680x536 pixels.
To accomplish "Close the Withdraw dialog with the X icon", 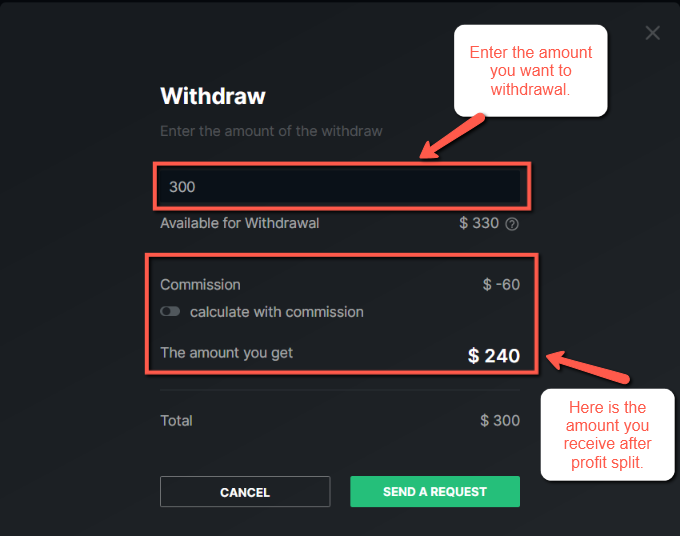I will (652, 33).
